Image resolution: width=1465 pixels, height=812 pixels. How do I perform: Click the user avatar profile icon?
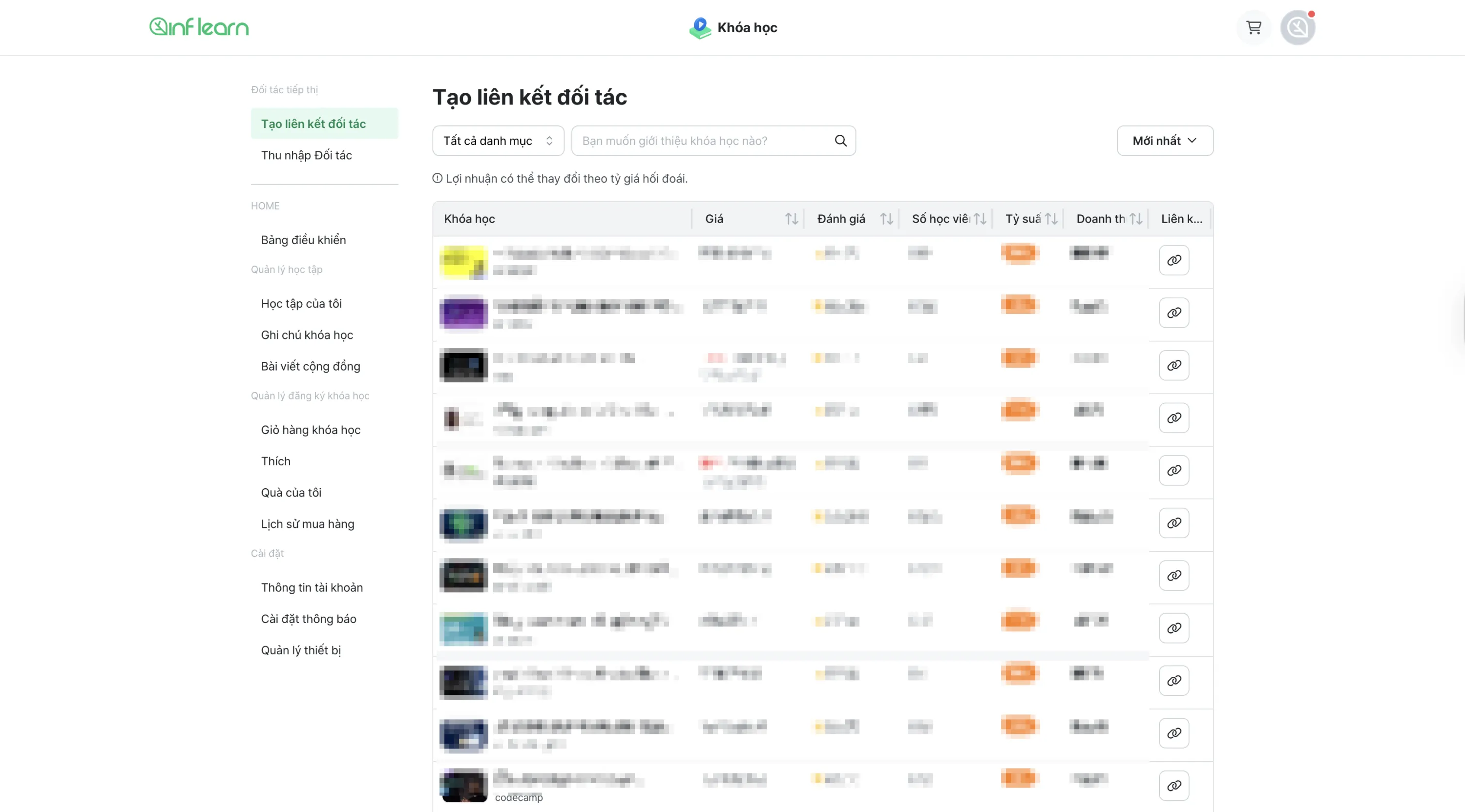point(1297,27)
